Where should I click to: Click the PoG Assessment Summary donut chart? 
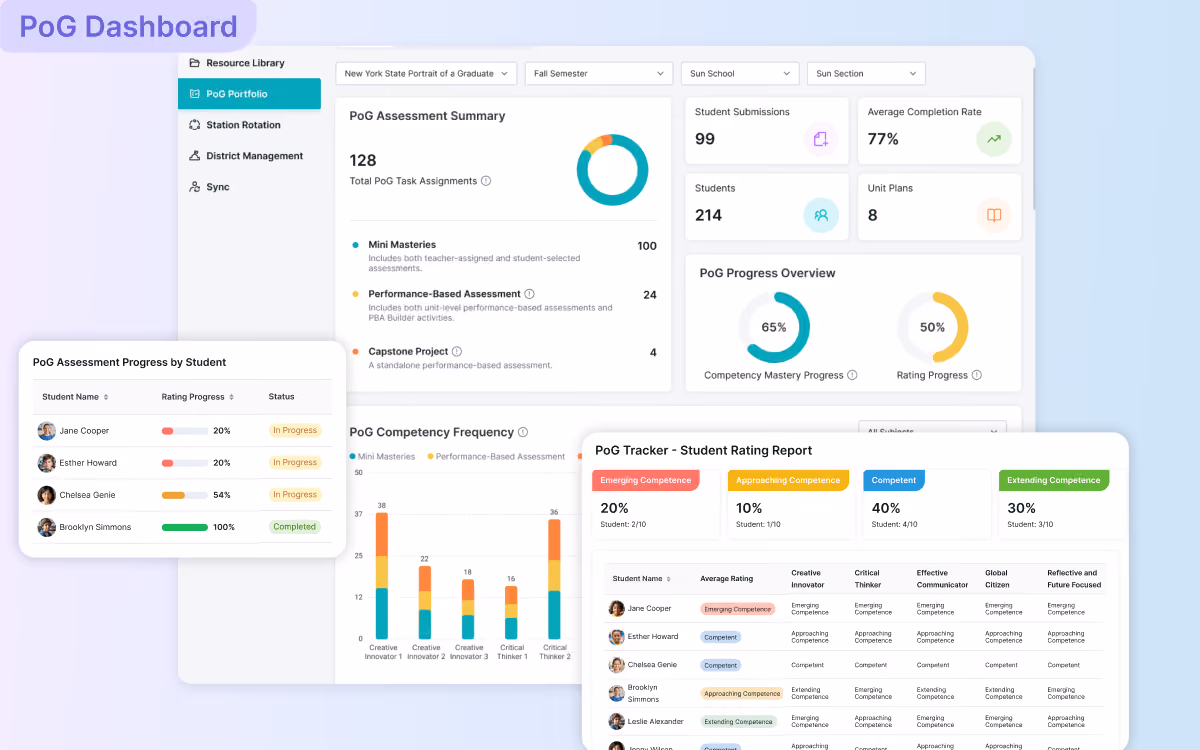[612, 170]
